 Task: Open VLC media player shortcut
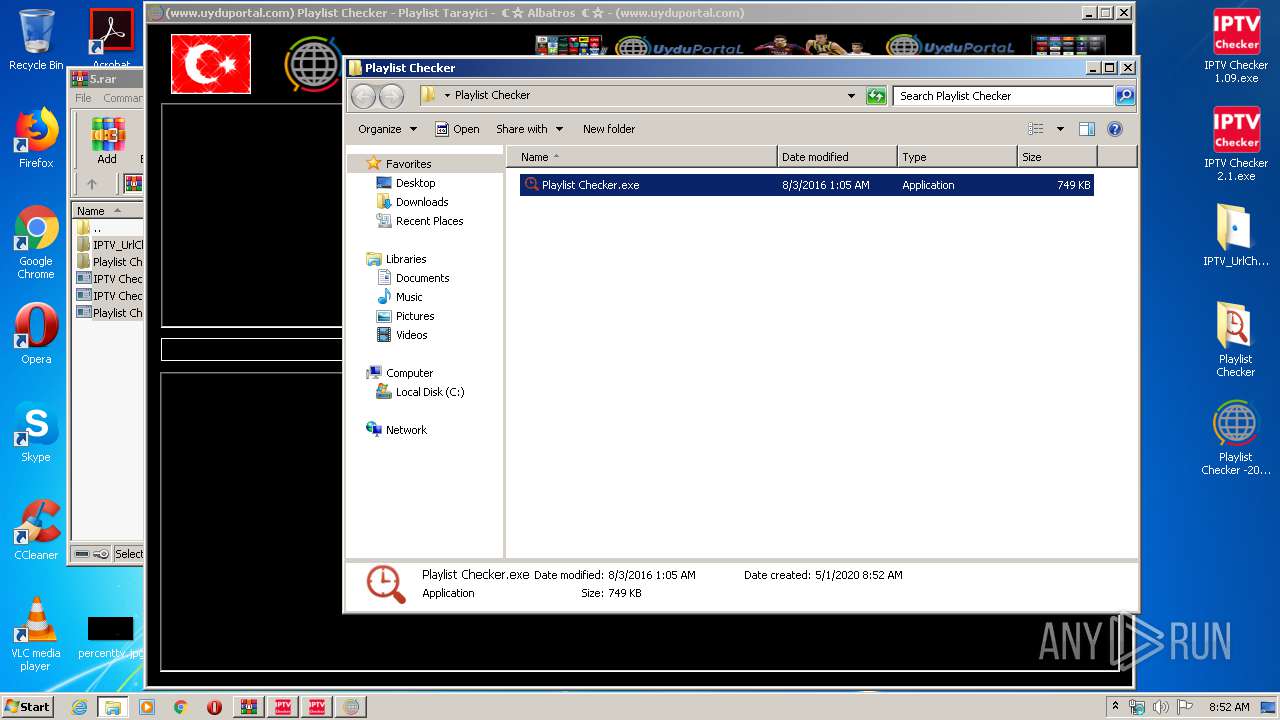[x=36, y=634]
